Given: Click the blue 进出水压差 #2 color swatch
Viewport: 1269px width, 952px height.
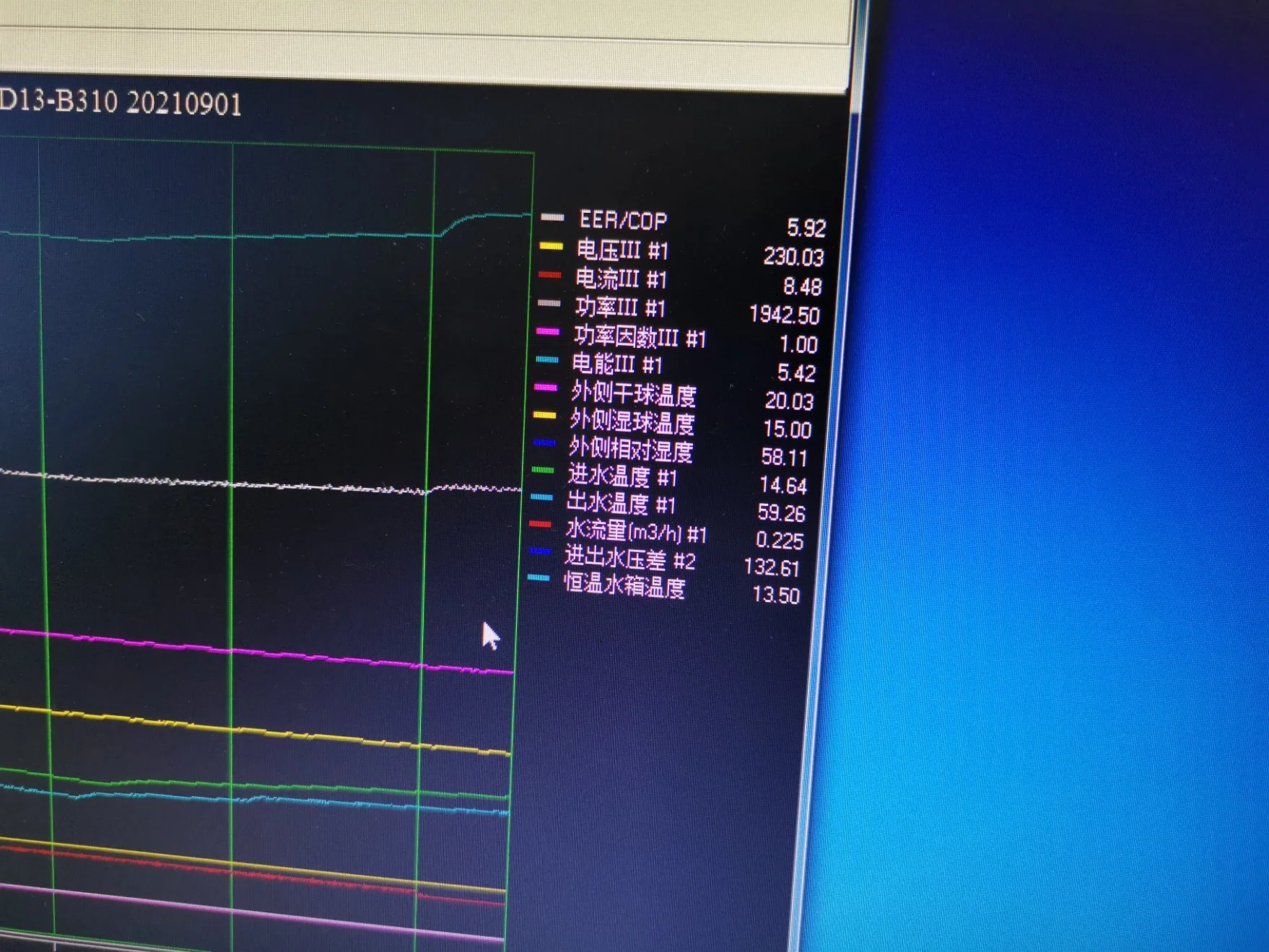Looking at the screenshot, I should pyautogui.click(x=540, y=551).
